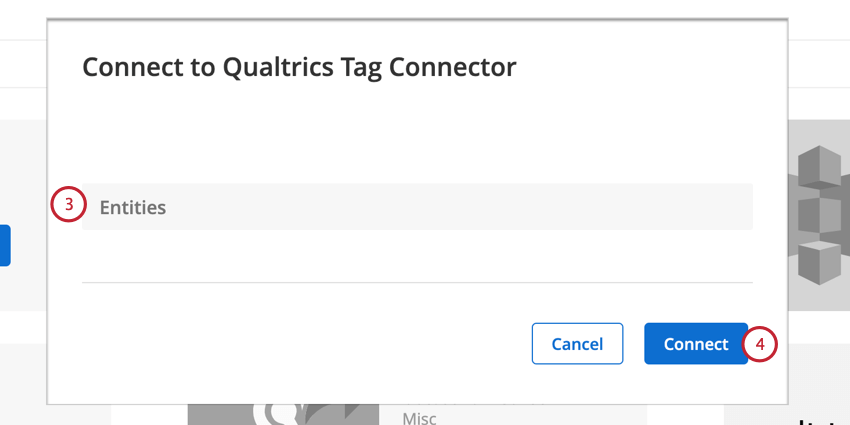The height and width of the screenshot is (425, 850).
Task: Select the gray stacked cubes connector icon
Action: click(x=819, y=215)
